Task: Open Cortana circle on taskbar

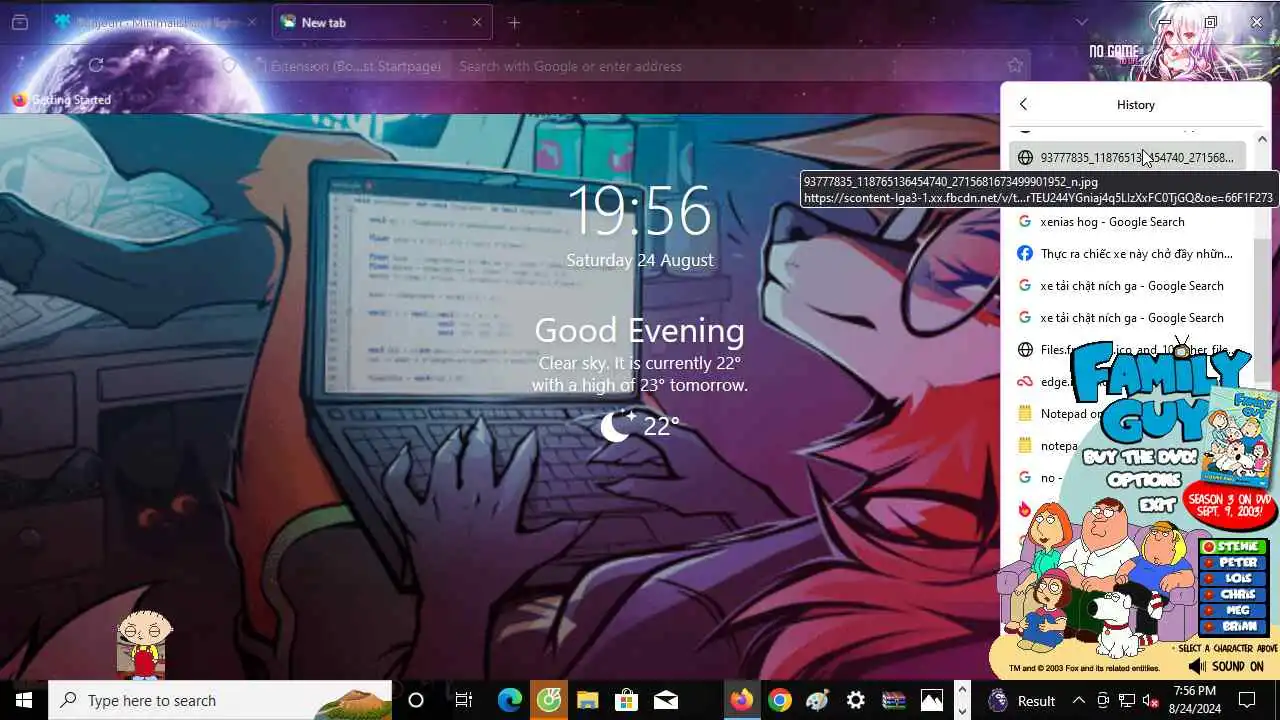Action: point(416,700)
